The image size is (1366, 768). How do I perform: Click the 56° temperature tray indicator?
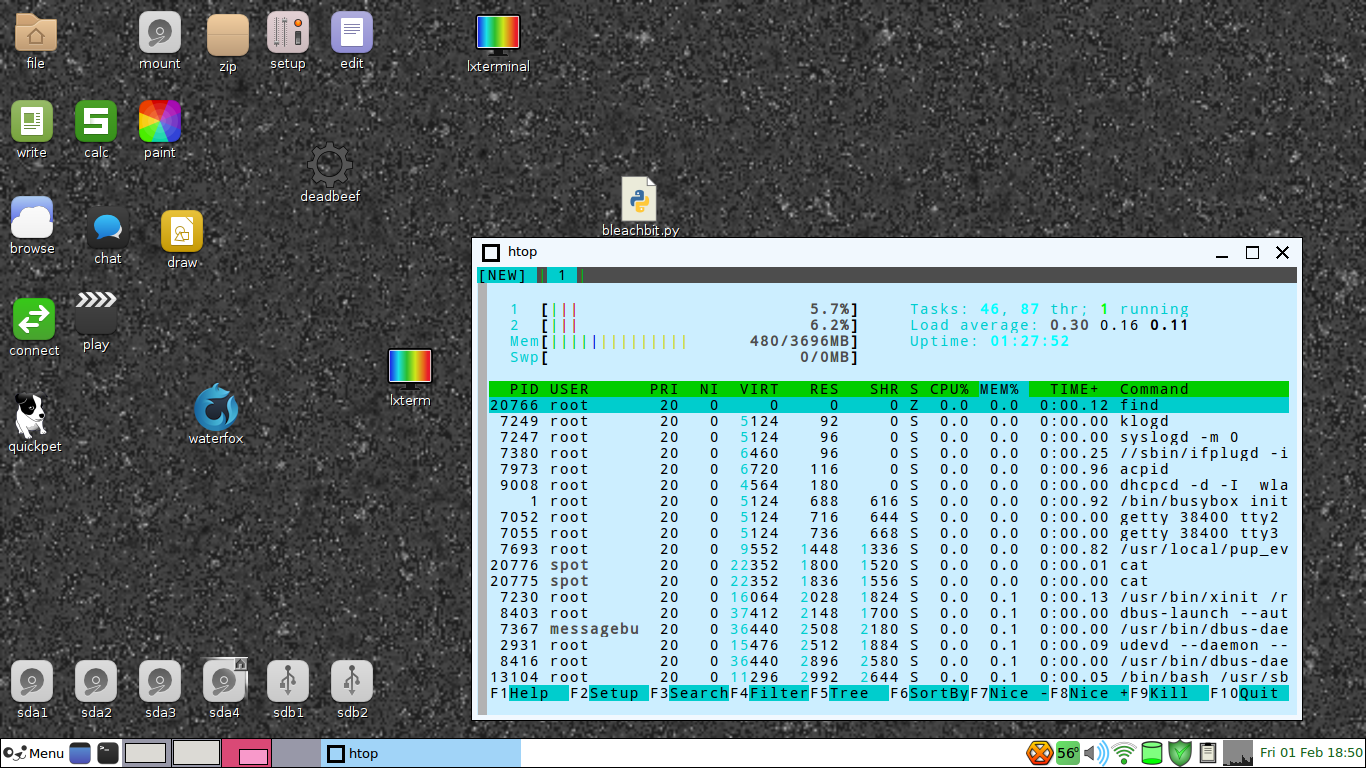pyautogui.click(x=1068, y=753)
